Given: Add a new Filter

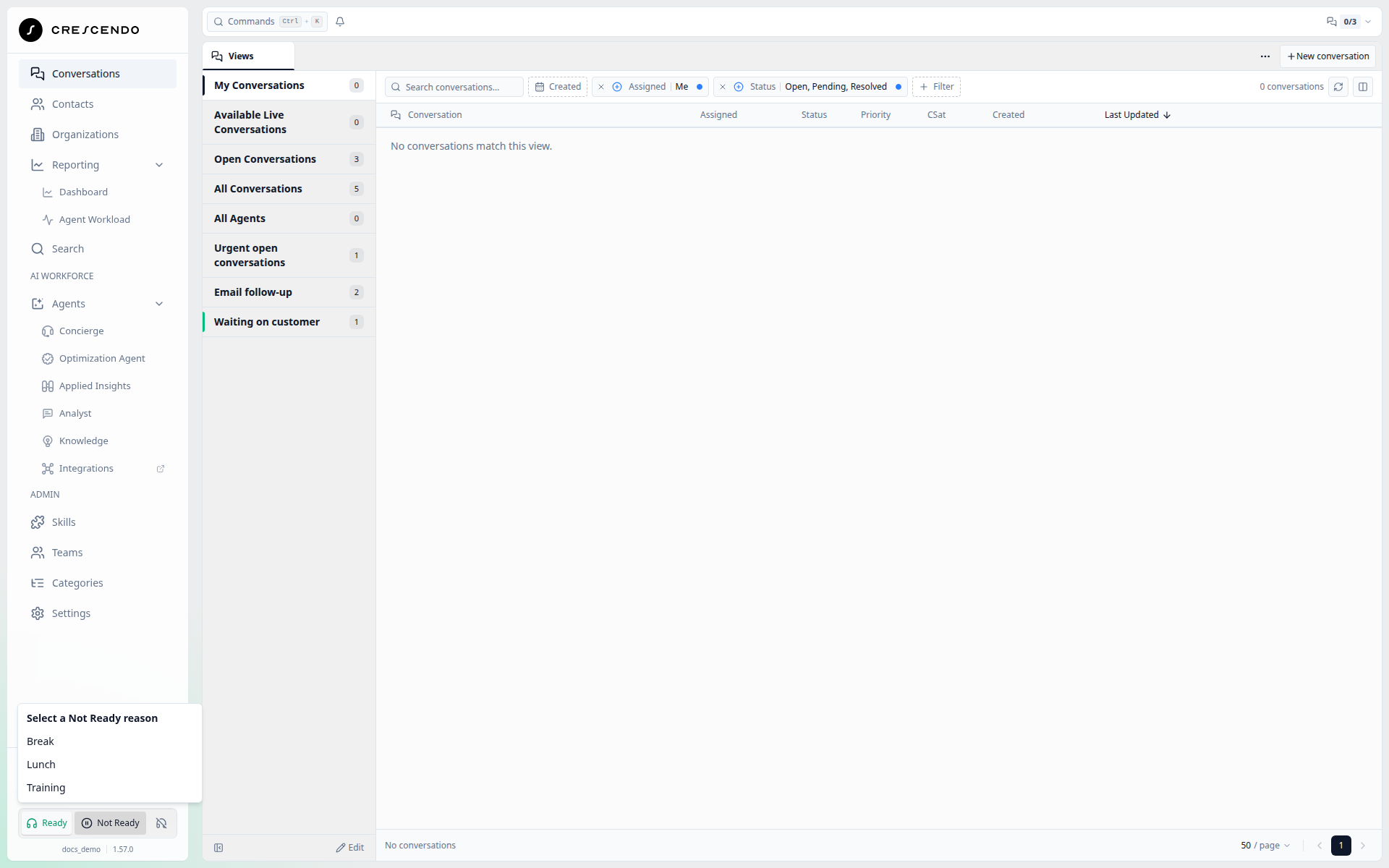Looking at the screenshot, I should 936,87.
